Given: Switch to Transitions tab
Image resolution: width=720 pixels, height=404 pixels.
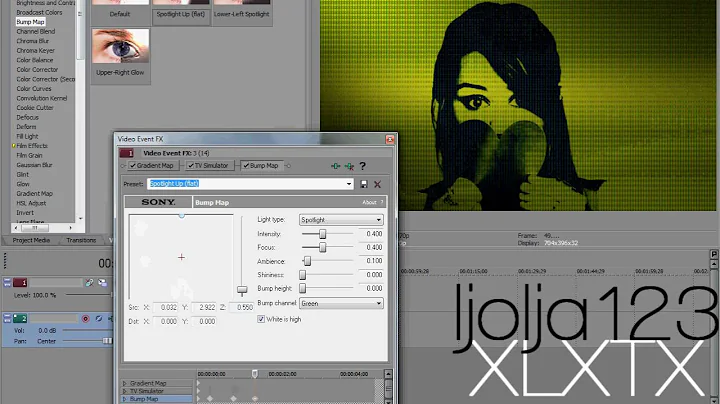Looking at the screenshot, I should click(x=81, y=240).
